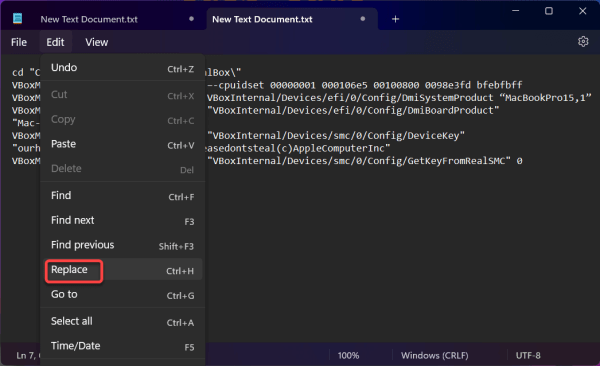
Task: Choose Find in the Edit menu
Action: click(122, 196)
